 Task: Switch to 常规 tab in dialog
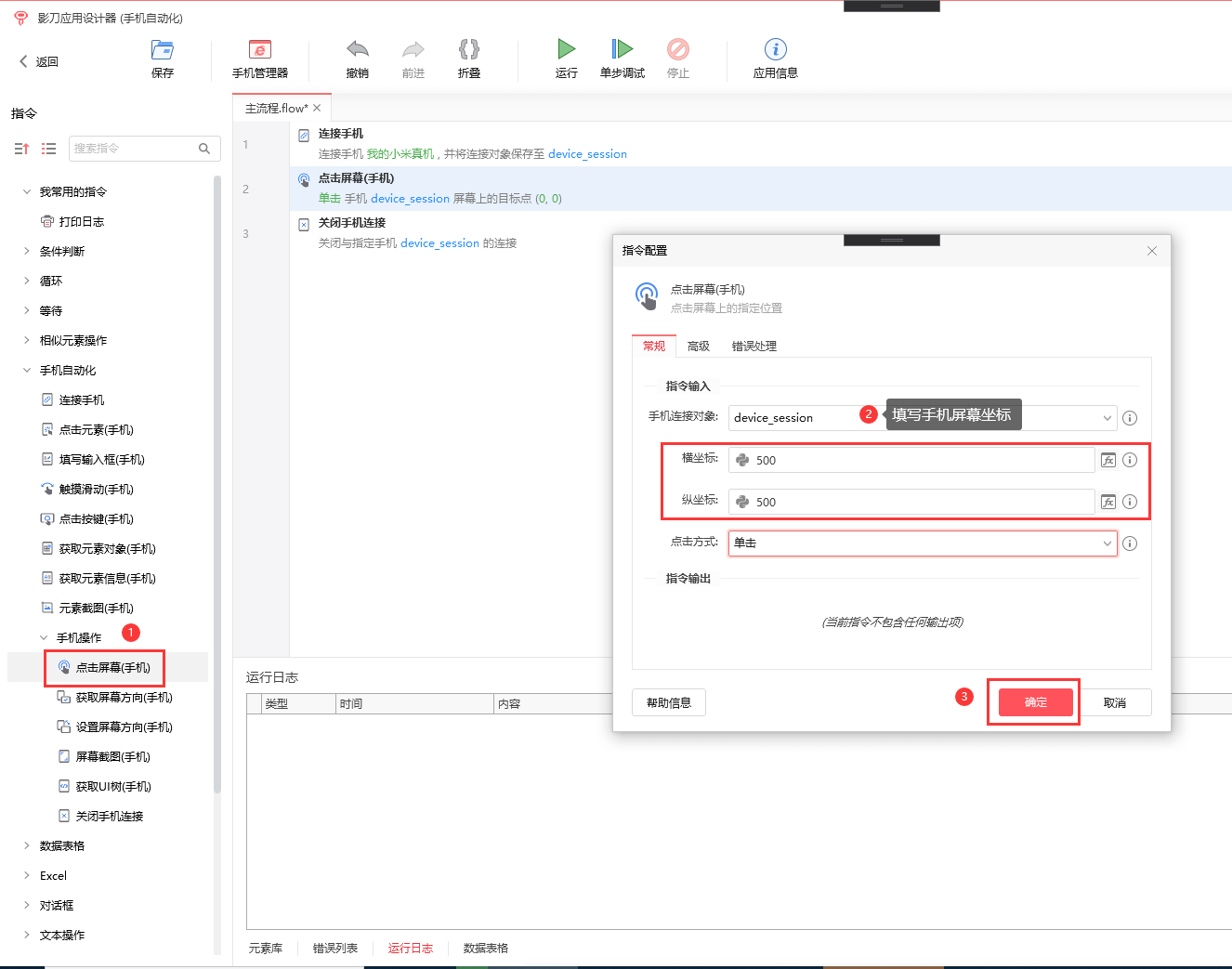[x=654, y=346]
